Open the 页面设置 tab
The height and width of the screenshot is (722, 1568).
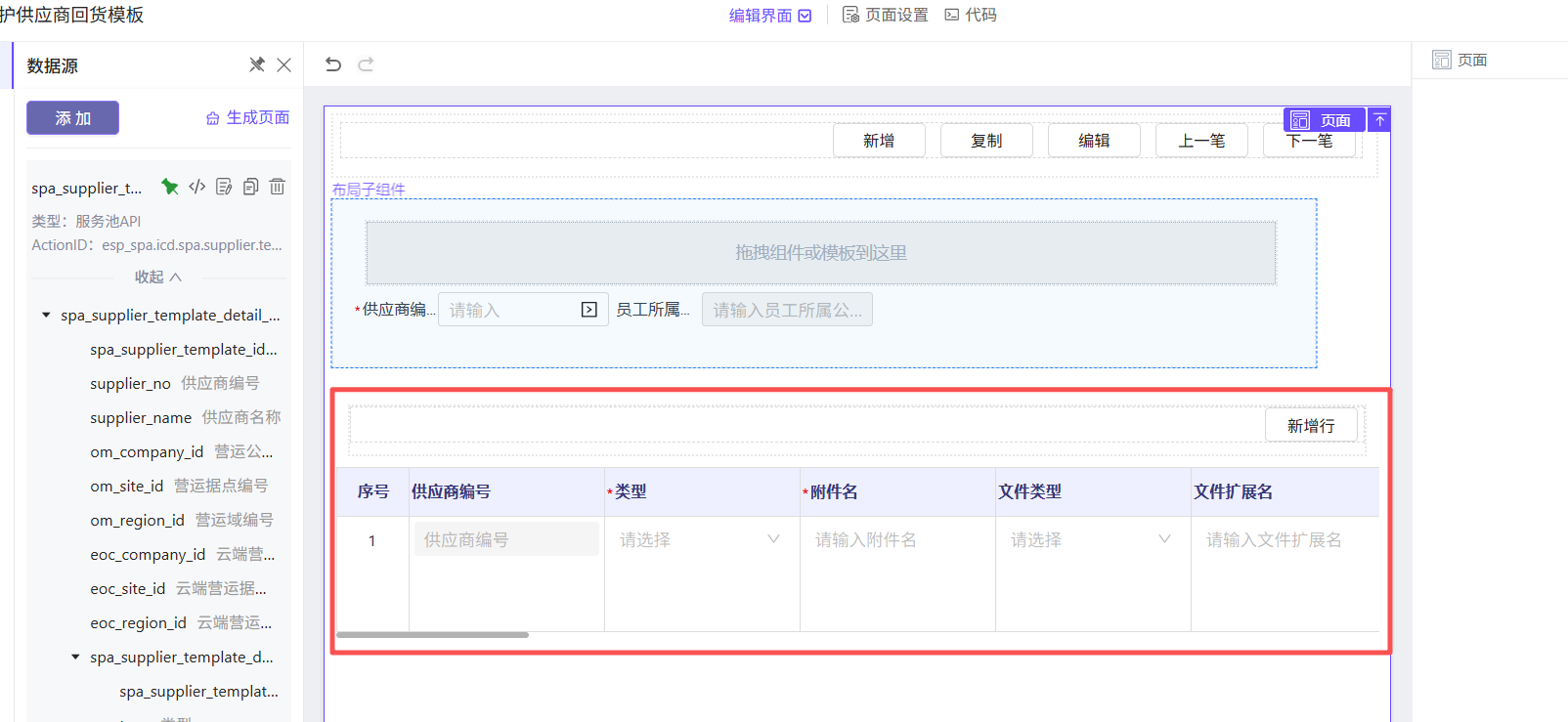pyautogui.click(x=886, y=16)
